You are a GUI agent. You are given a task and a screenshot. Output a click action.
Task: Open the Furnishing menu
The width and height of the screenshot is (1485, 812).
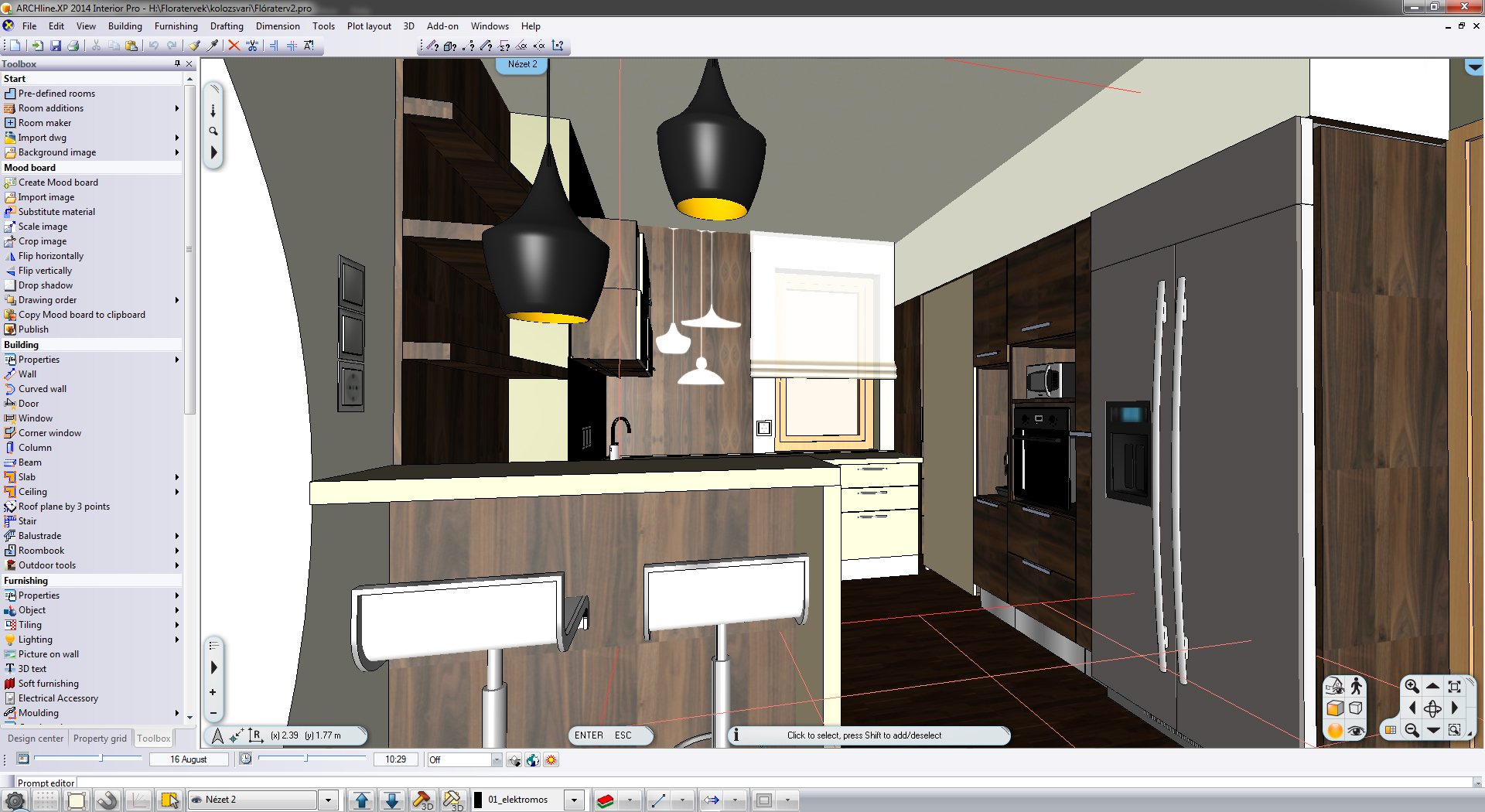point(176,26)
